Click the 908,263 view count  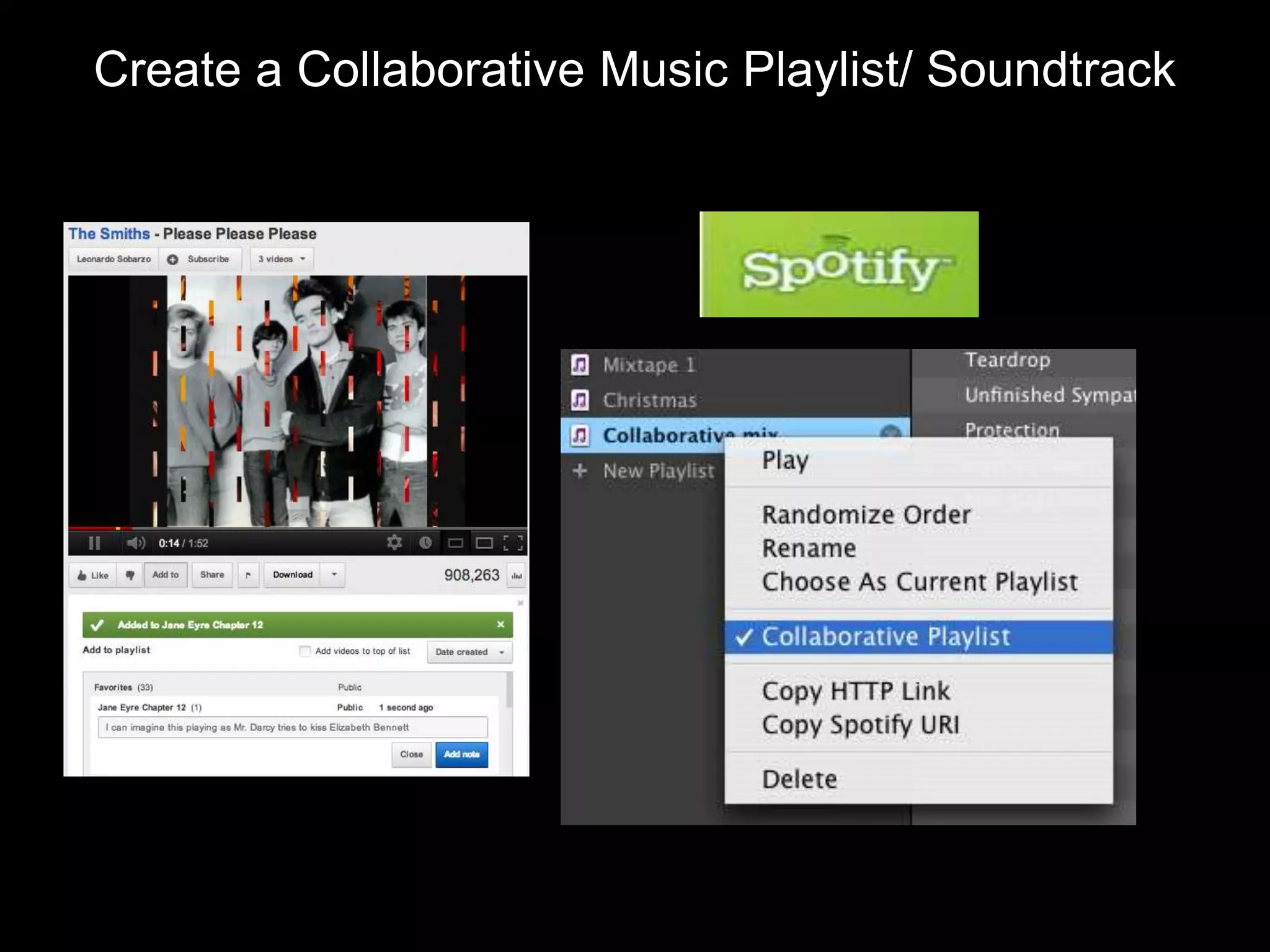[472, 575]
